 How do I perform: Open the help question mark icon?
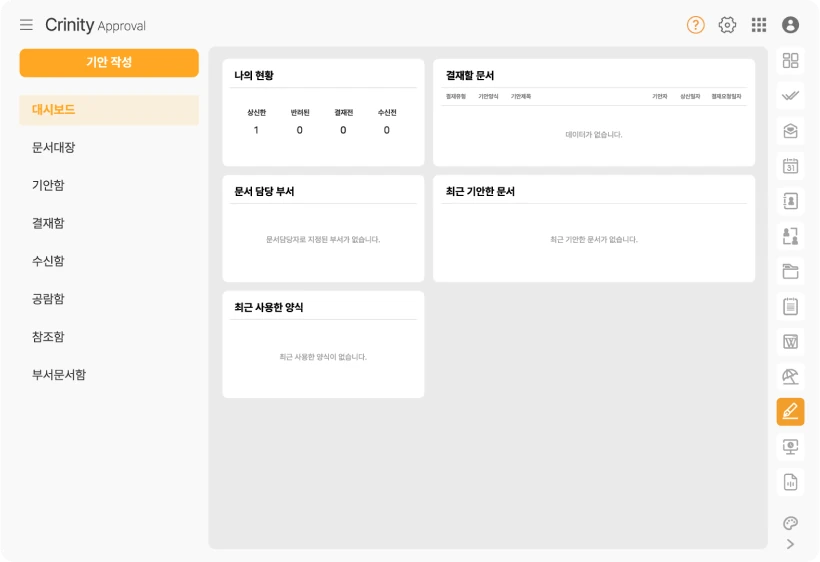[x=696, y=25]
